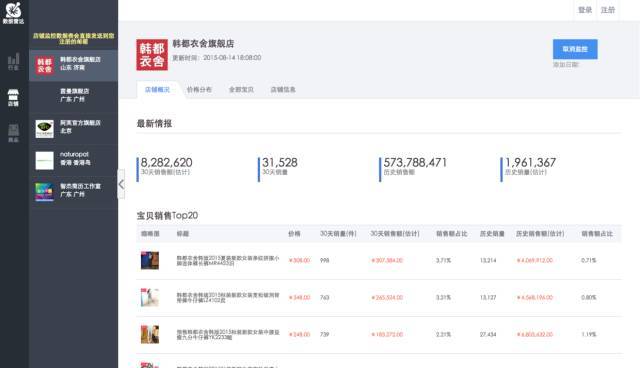This screenshot has width=640, height=368.
Task: Open the product title in the 739-sales row
Action: point(228,335)
